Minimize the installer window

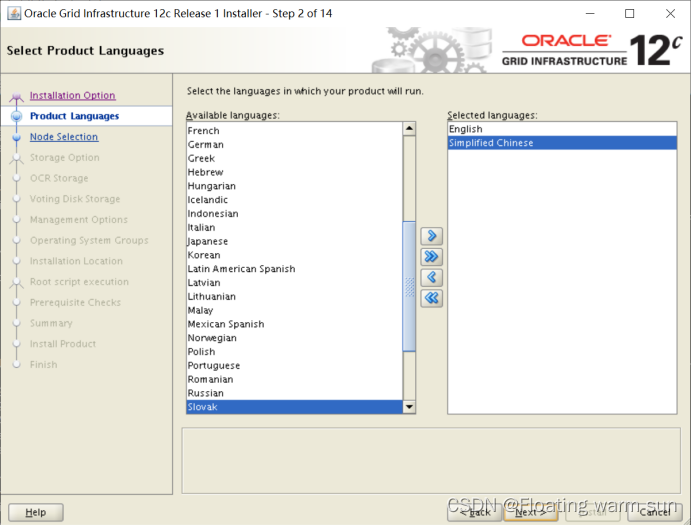point(590,14)
